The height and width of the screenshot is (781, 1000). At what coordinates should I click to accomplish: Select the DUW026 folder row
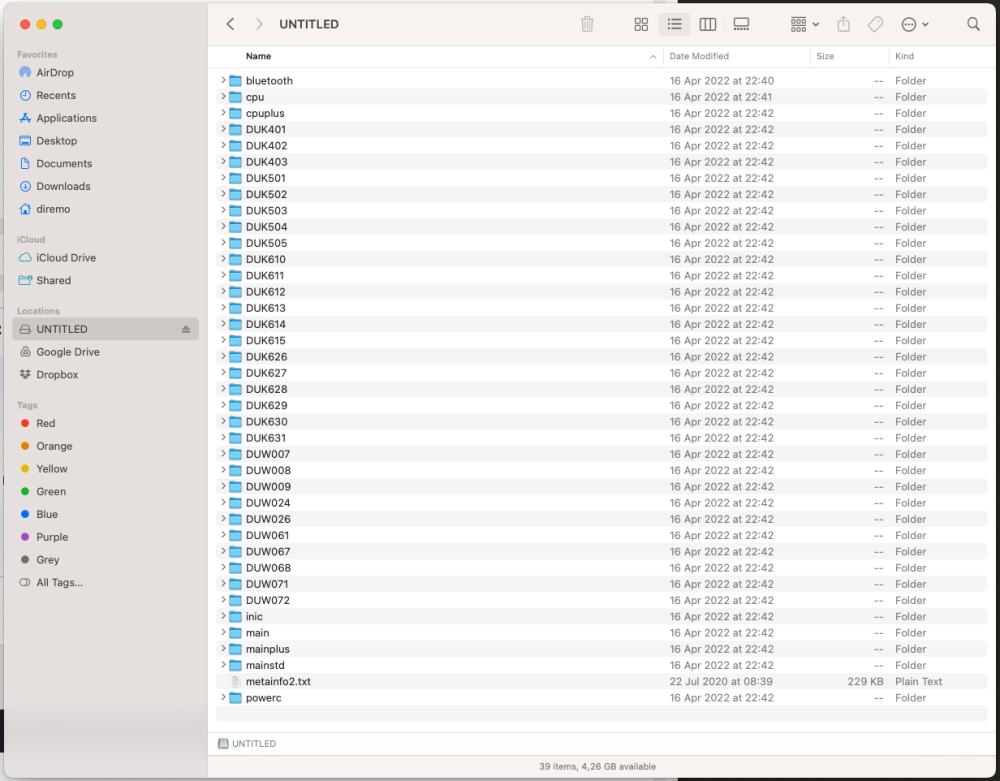pos(601,519)
